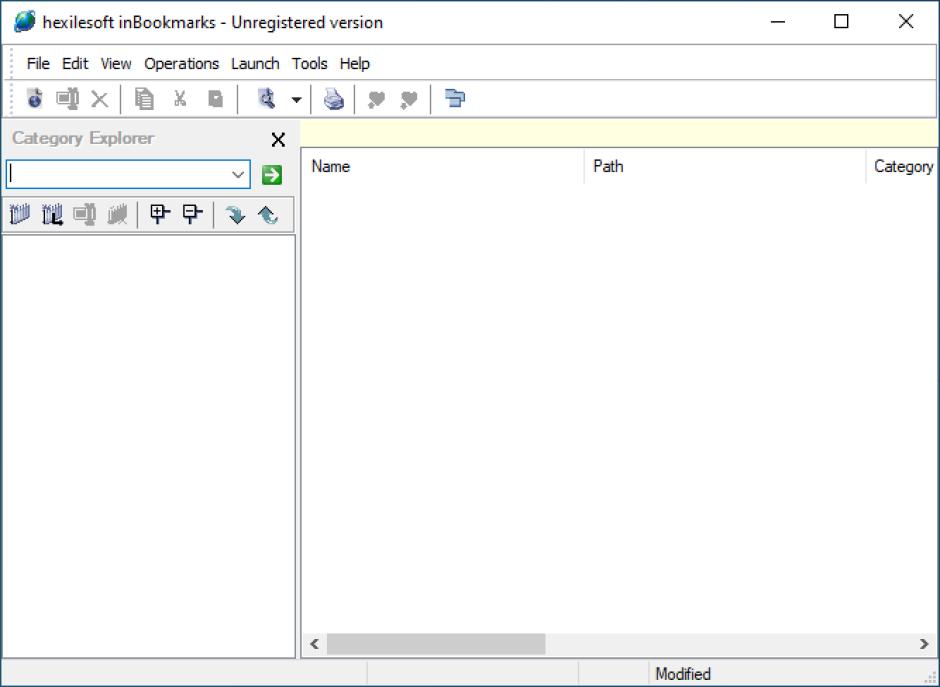The width and height of the screenshot is (940, 687).
Task: Sort list by Name column header
Action: click(443, 167)
